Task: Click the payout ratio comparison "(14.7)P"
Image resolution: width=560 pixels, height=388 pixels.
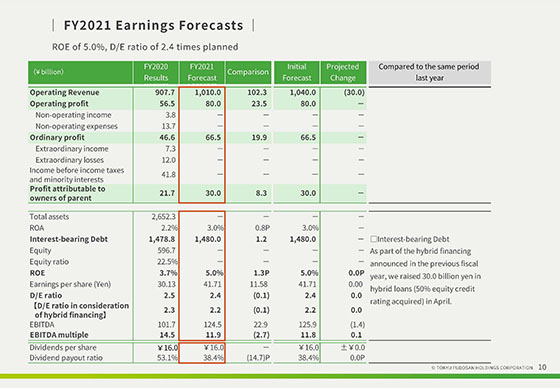Action: [259, 358]
